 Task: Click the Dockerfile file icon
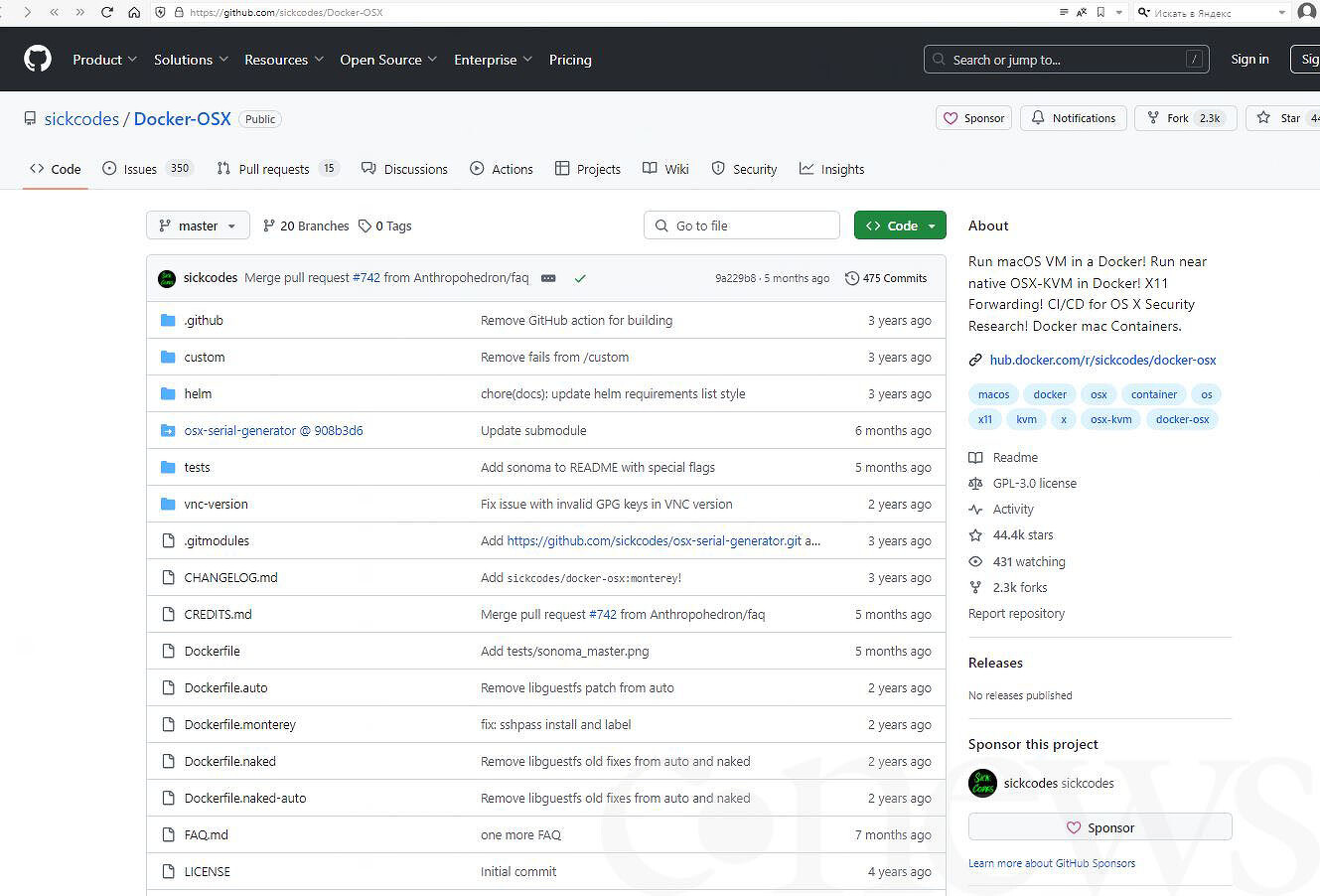coord(168,651)
